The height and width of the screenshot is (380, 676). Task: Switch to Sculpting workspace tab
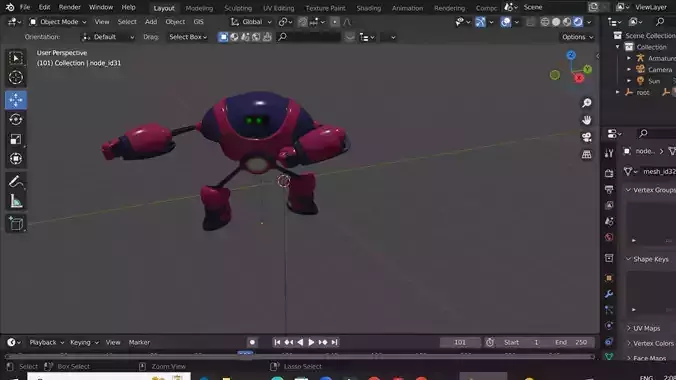[x=238, y=8]
